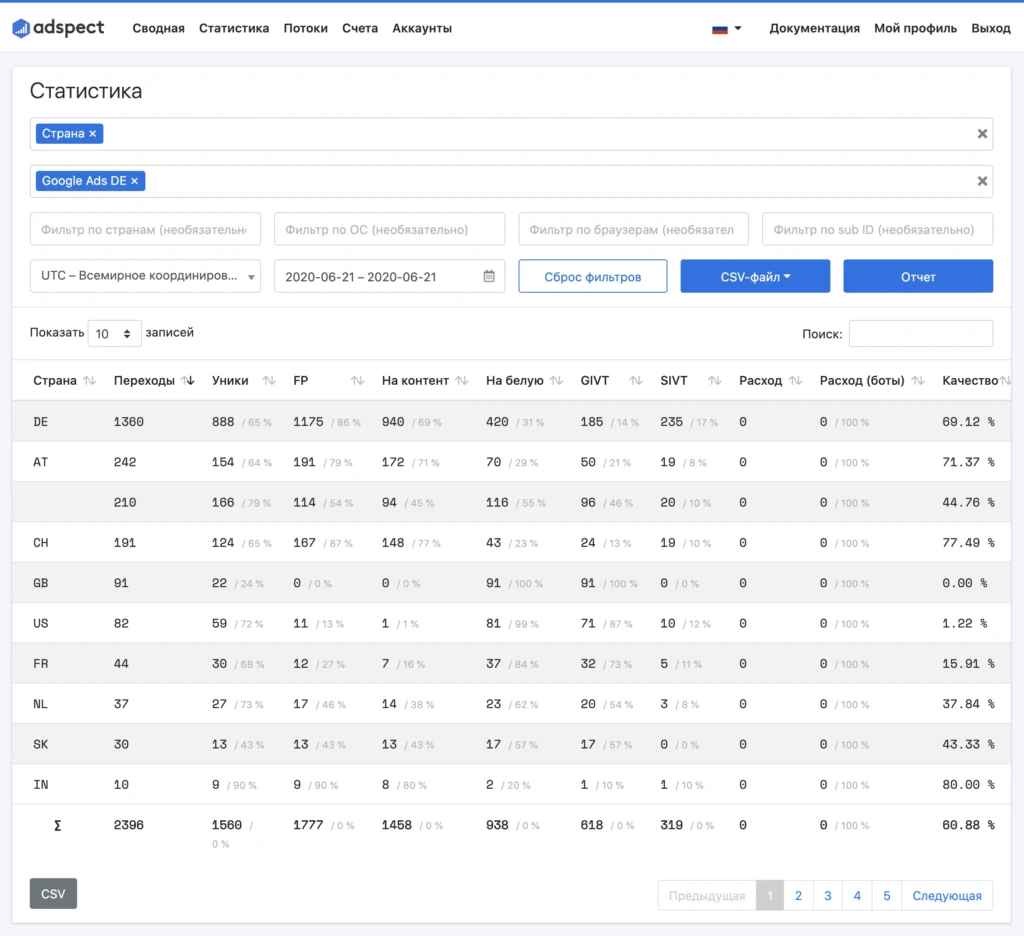Image resolution: width=1024 pixels, height=936 pixels.
Task: Sort by Расход (боты) column arrows
Action: tap(918, 380)
